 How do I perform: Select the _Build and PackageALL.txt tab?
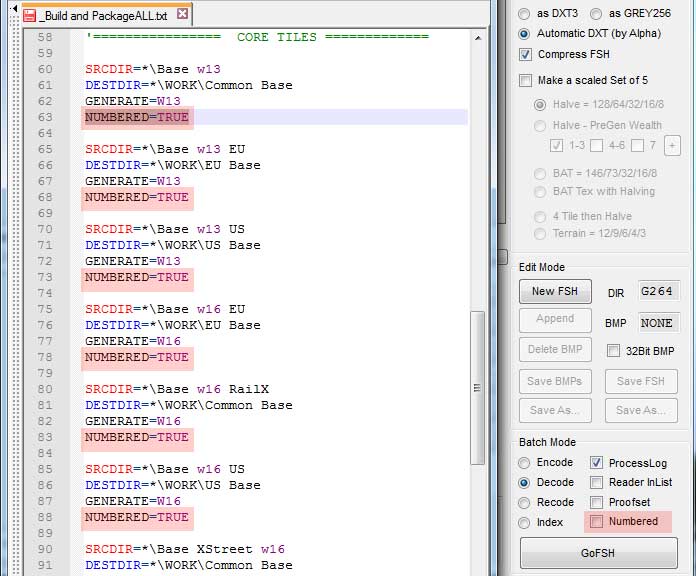pos(106,16)
